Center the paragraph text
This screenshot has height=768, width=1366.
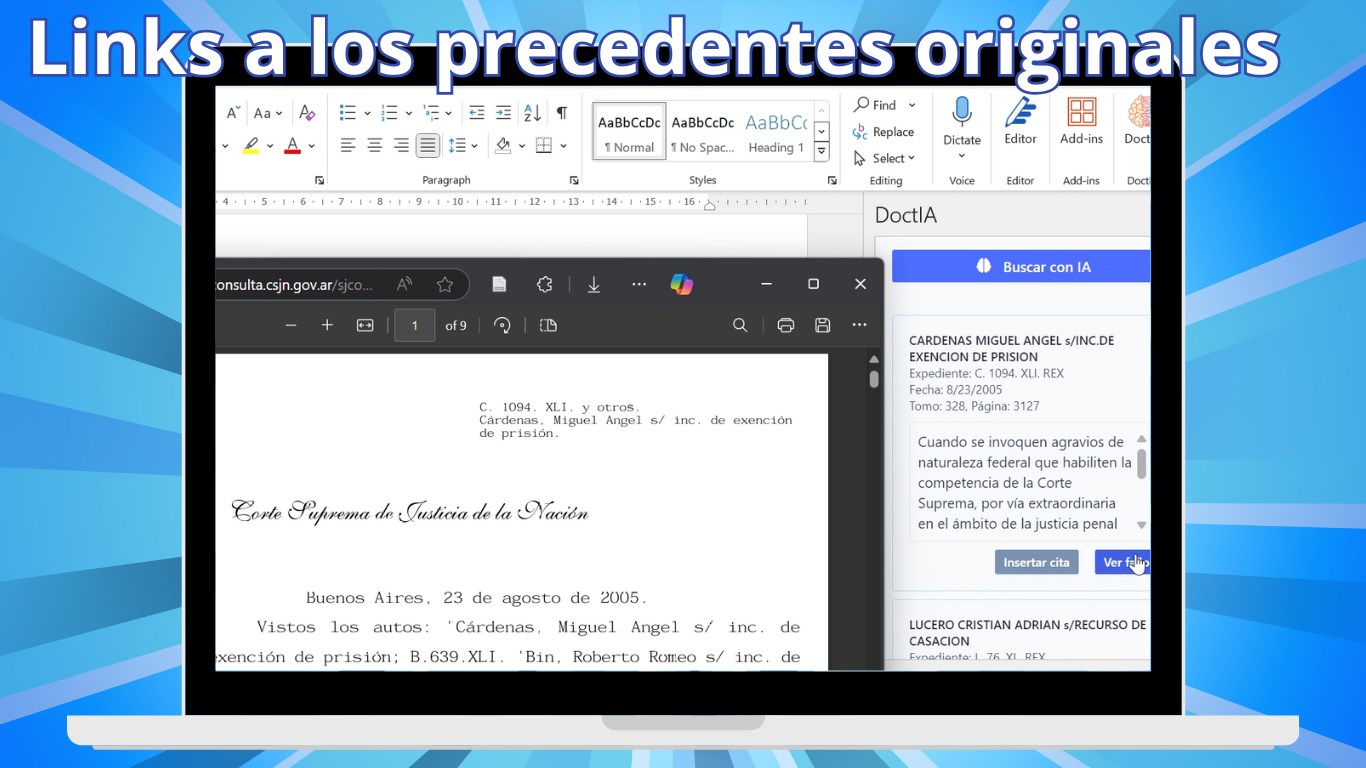(x=375, y=146)
